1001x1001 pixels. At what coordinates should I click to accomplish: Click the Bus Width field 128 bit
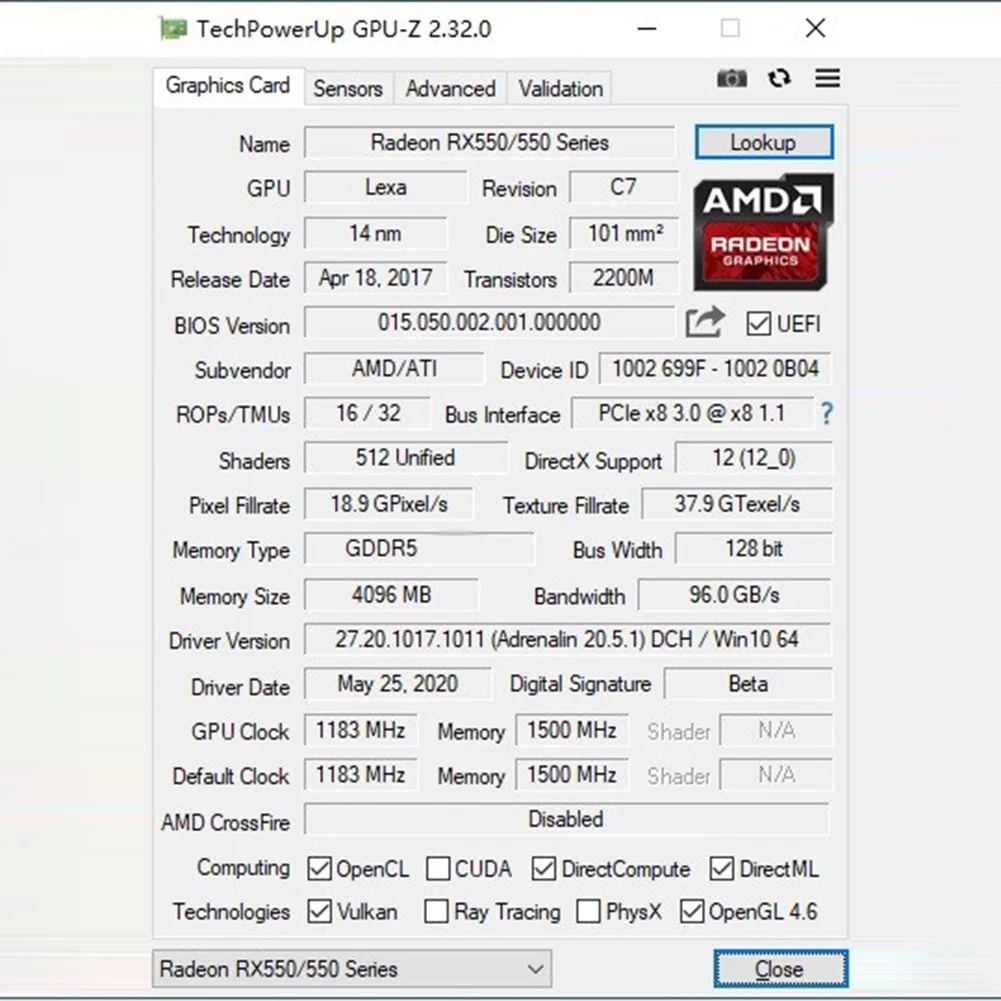pyautogui.click(x=753, y=548)
